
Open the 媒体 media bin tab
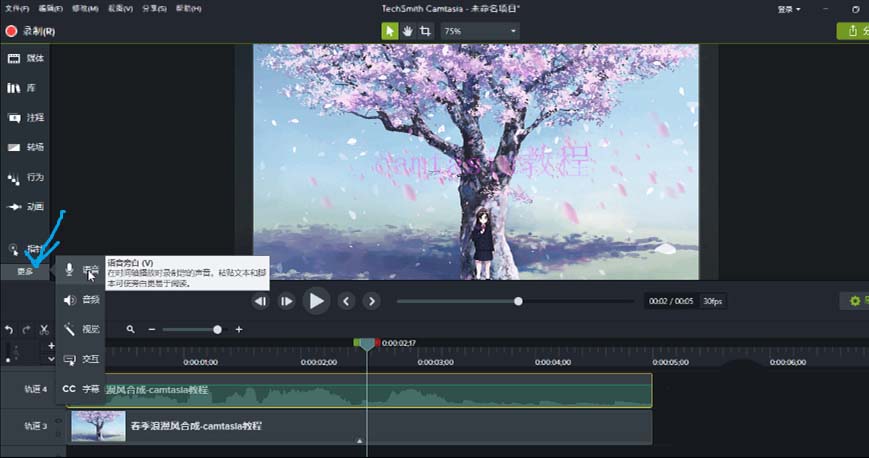tap(25, 58)
